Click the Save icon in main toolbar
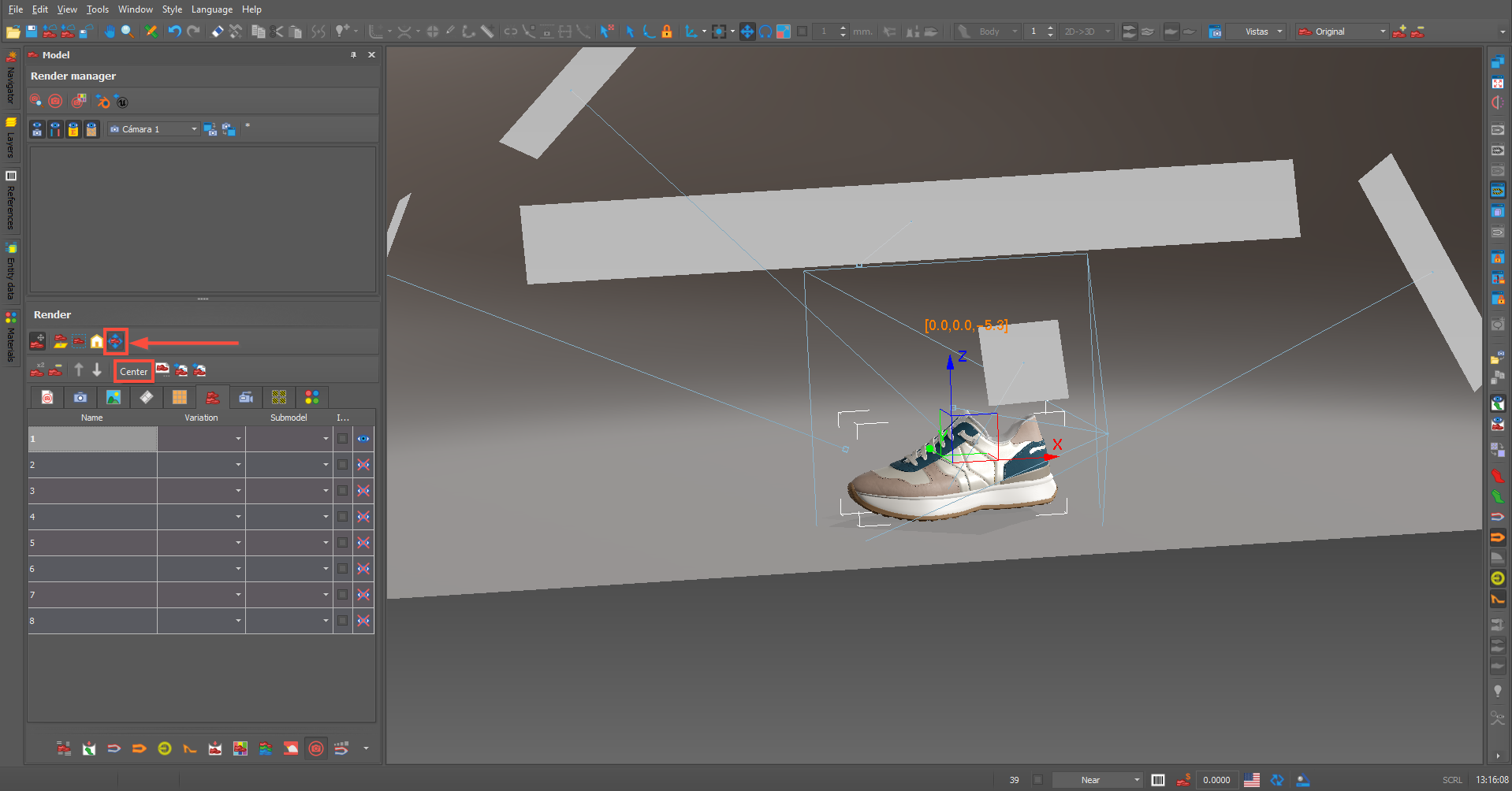Screen dimensions: 1512x791 (32, 32)
